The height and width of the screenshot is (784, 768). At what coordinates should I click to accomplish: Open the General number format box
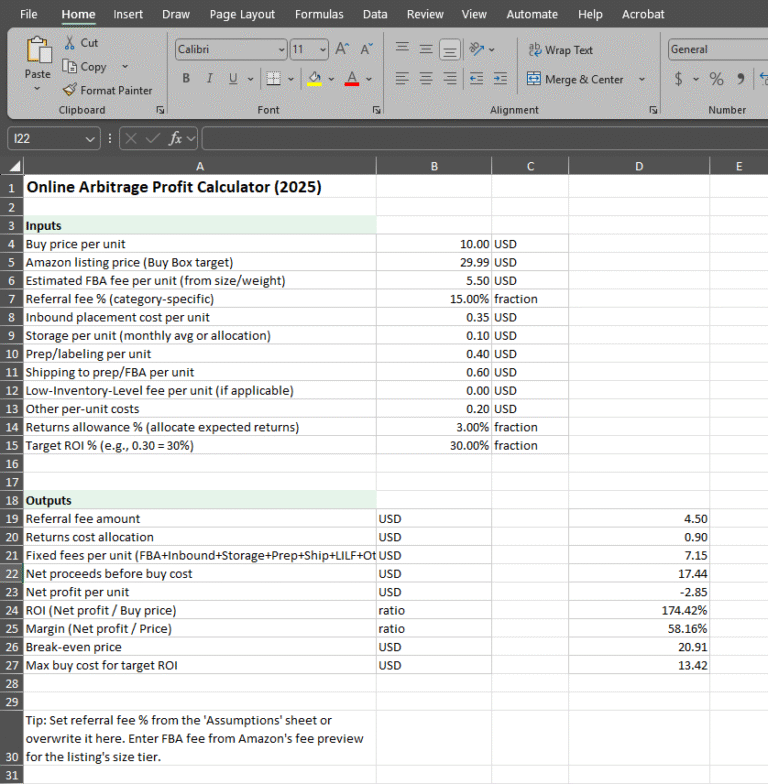tap(718, 50)
